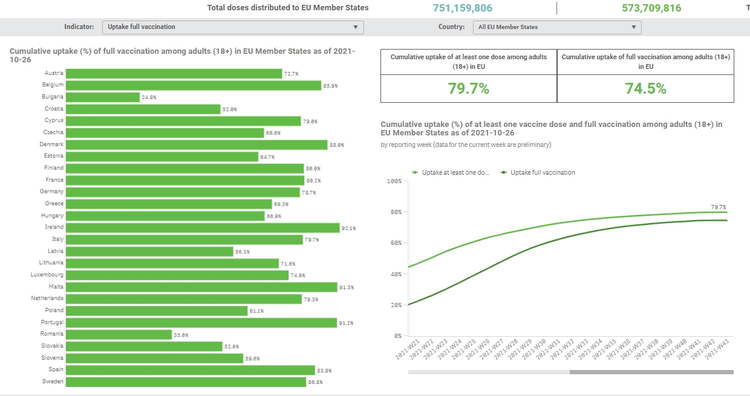Select the 'Uptake full vaccination' indicator box
The width and height of the screenshot is (750, 396).
[x=233, y=27]
